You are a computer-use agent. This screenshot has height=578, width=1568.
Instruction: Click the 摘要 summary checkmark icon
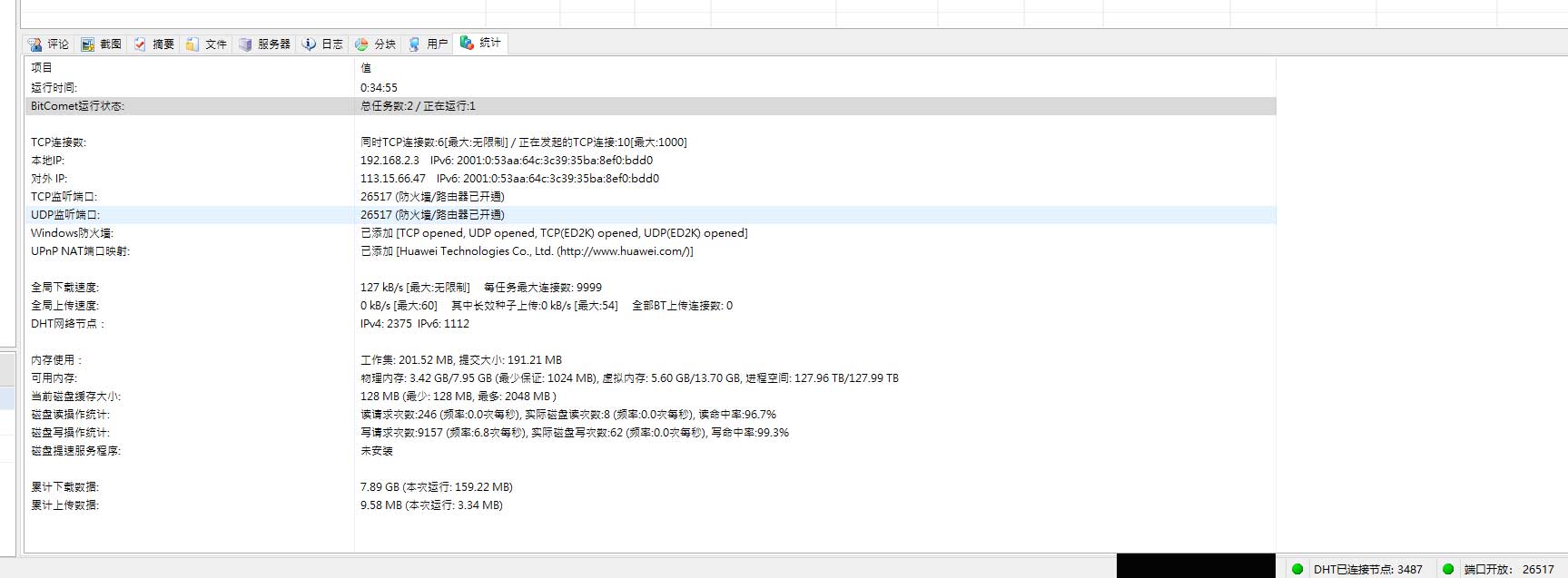pos(140,44)
